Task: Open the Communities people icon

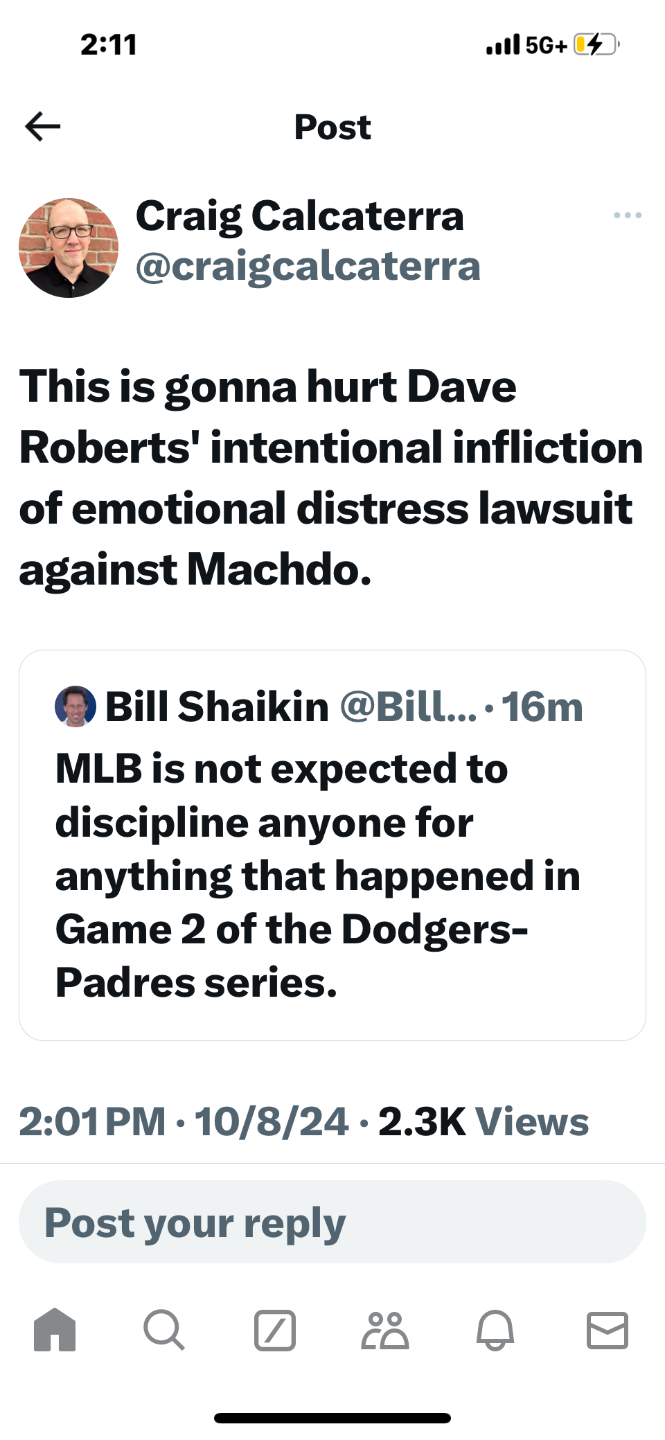Action: tap(385, 1330)
